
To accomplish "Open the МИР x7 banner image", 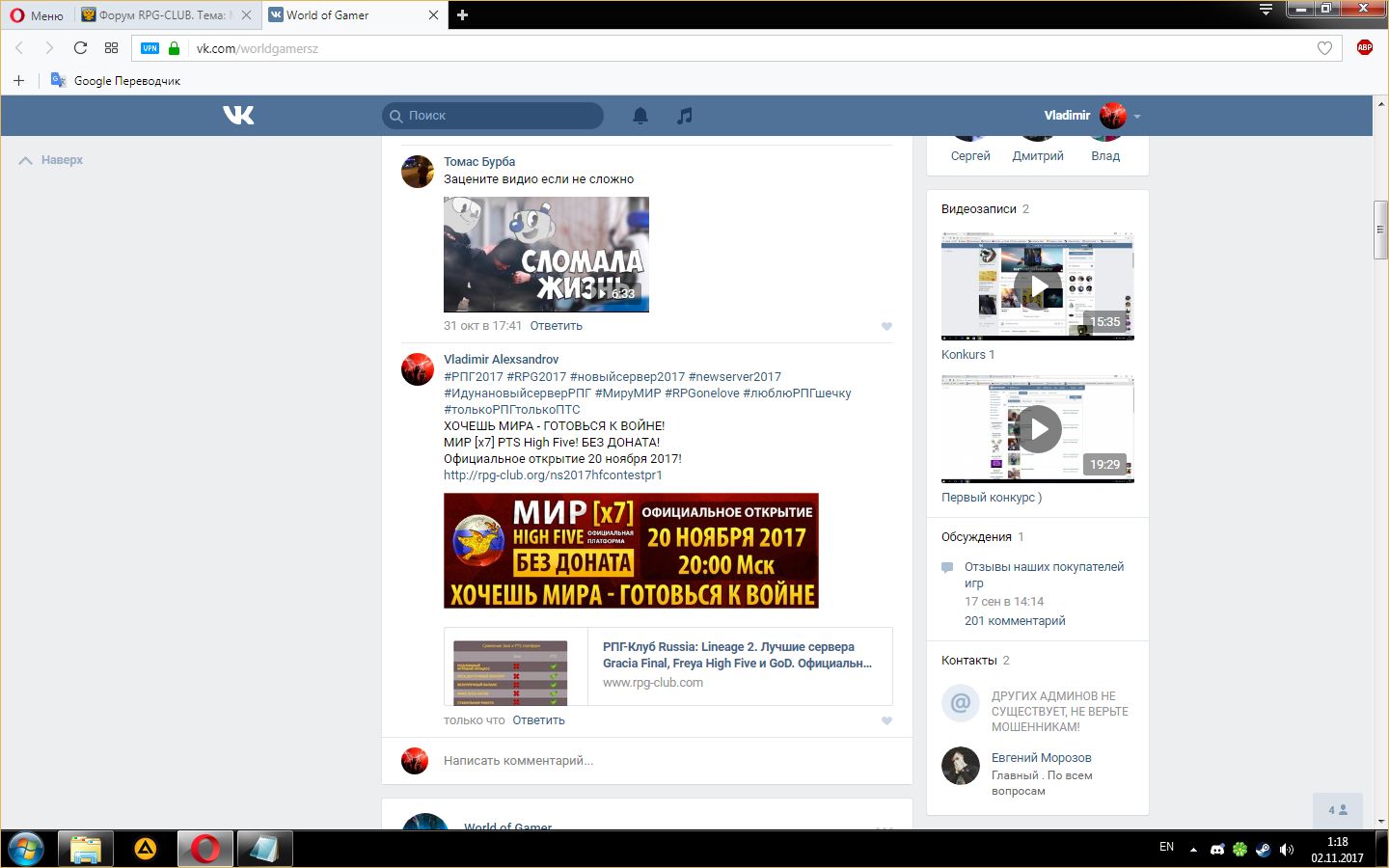I will coord(631,551).
